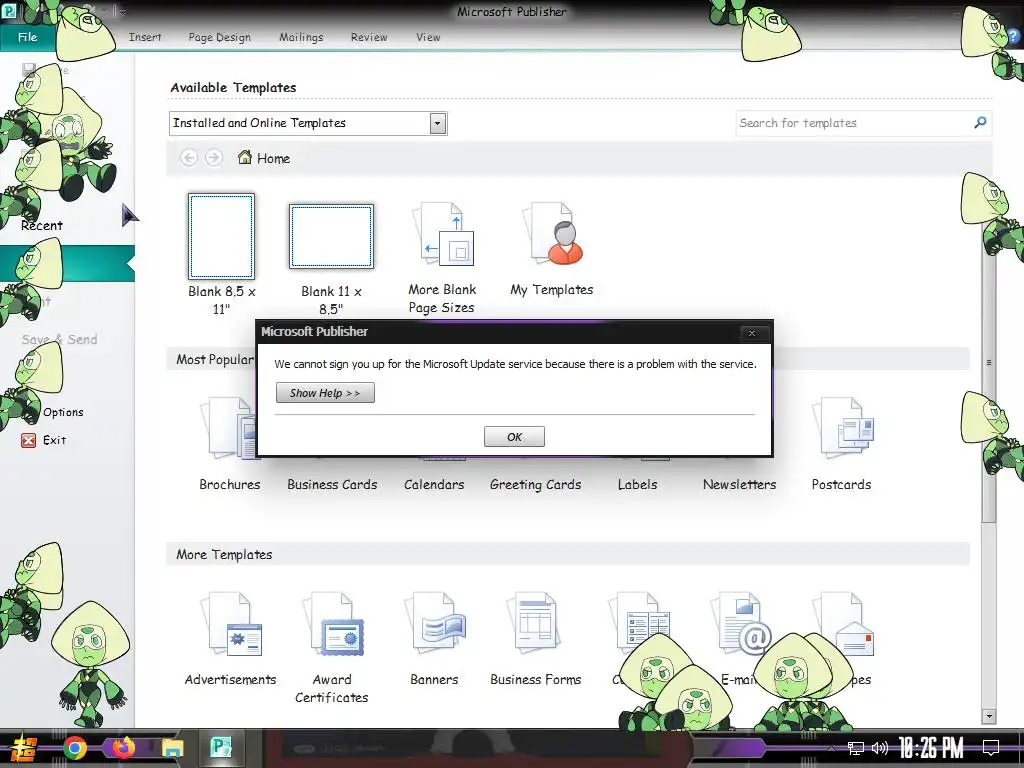Open the Blank 8.5 x 11" template thumbnail

coord(221,236)
